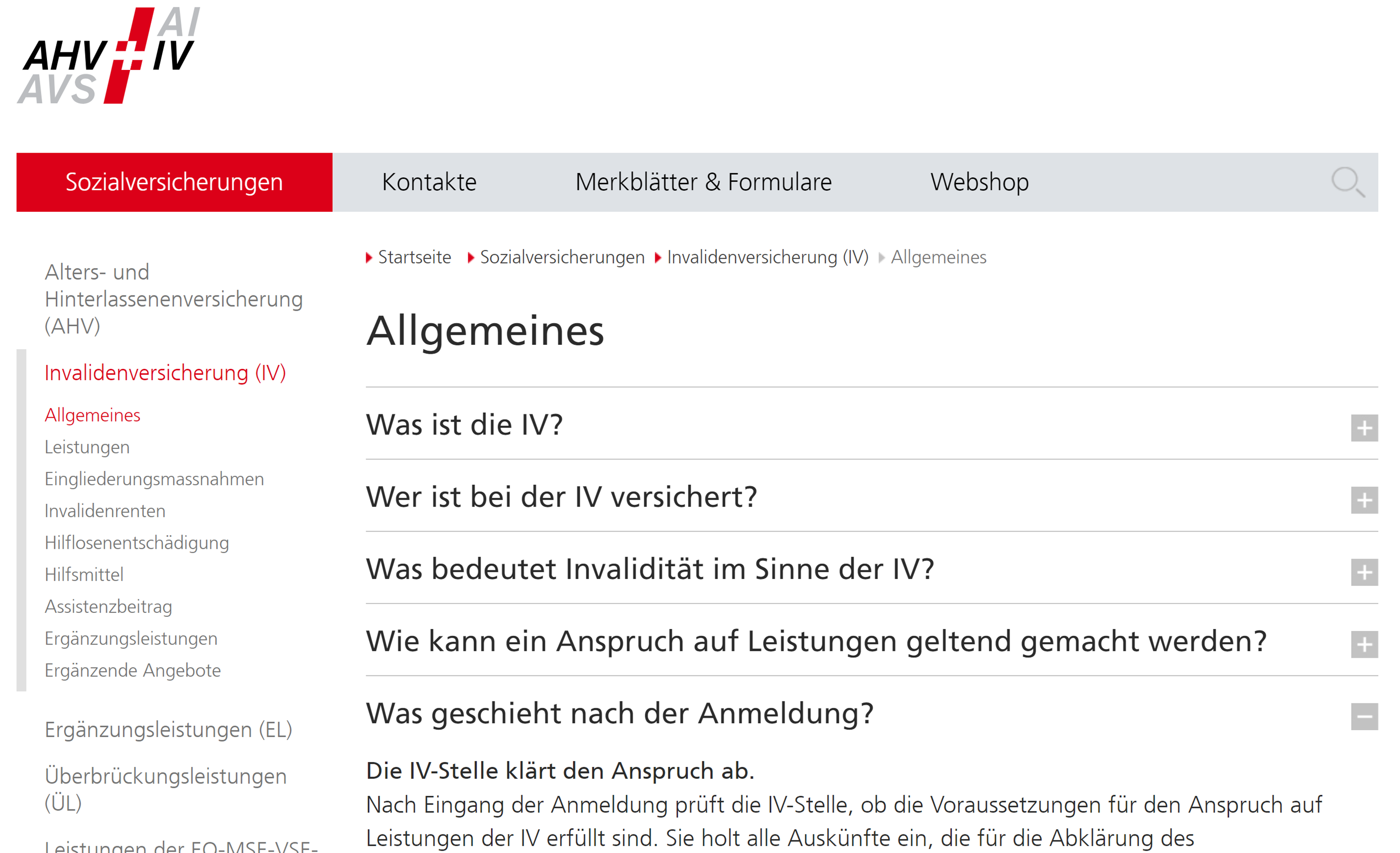This screenshot has height=853, width=1400.
Task: Switch to the Kontakte tab
Action: point(429,182)
